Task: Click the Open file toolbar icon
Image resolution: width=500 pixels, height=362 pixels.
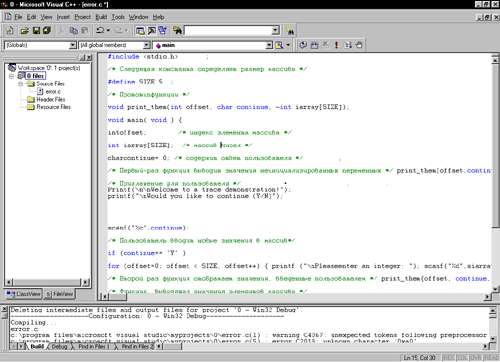Action: [x=24, y=31]
